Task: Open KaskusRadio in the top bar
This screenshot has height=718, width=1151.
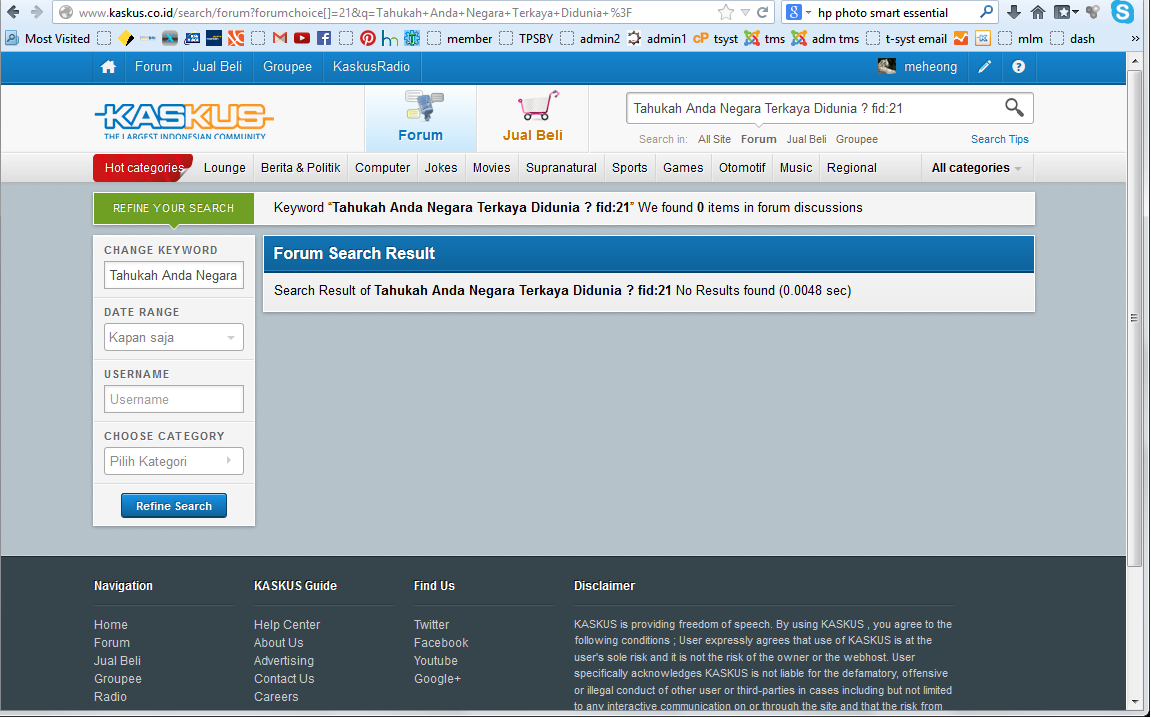Action: point(371,67)
